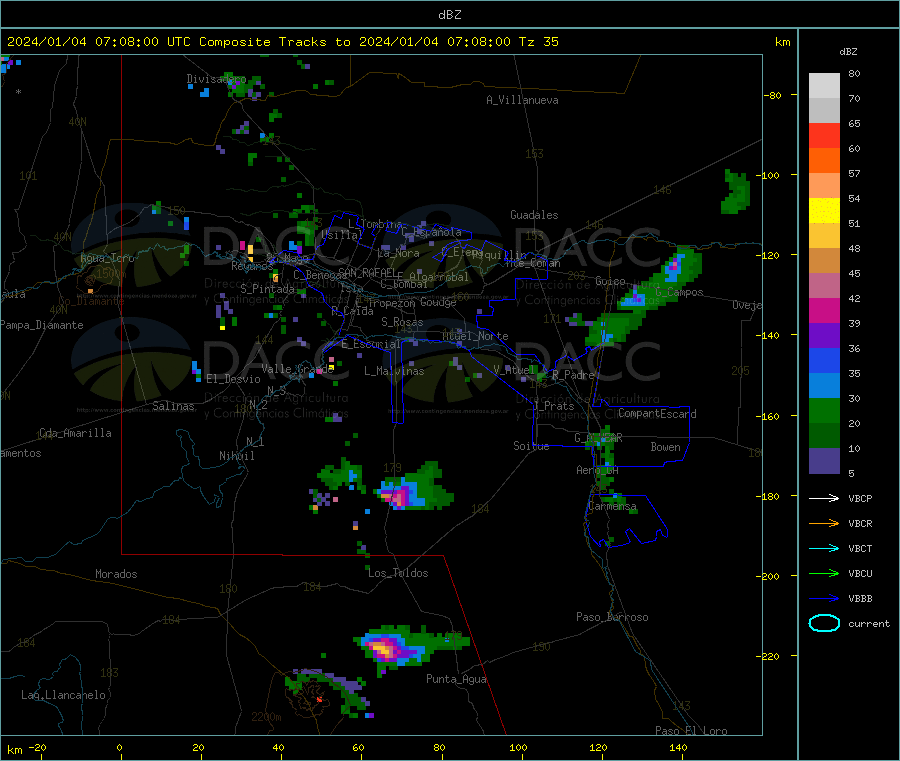Screen dimensions: 900x761
Task: Click the green echo near 146 at right edge
Action: [735, 192]
